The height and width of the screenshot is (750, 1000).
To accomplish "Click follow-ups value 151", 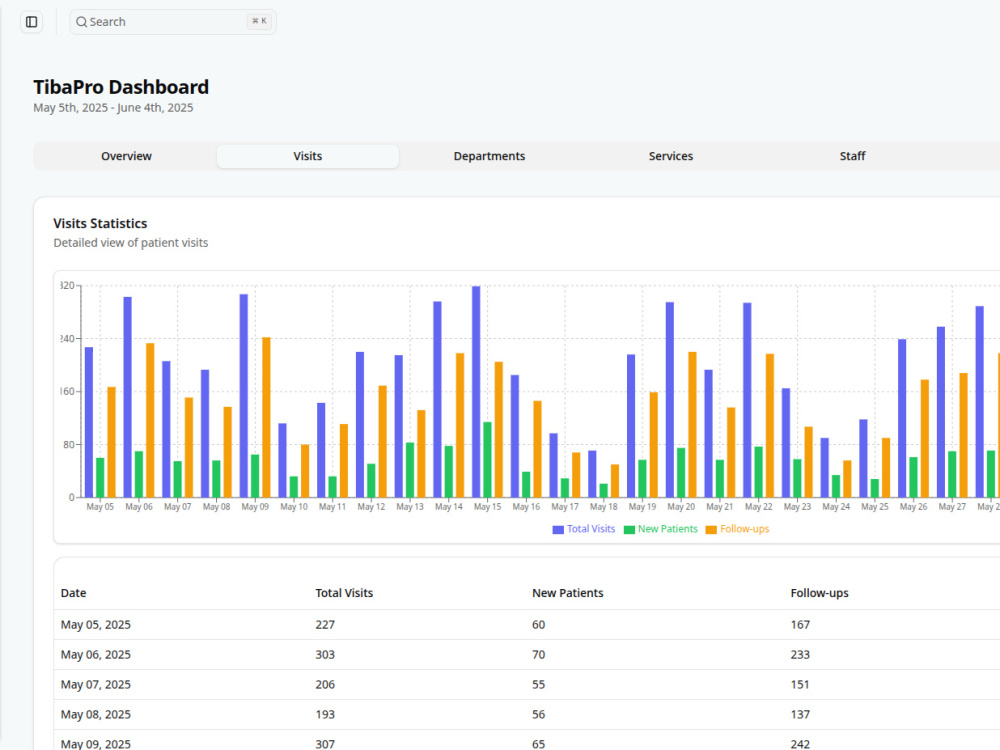I will coord(800,685).
